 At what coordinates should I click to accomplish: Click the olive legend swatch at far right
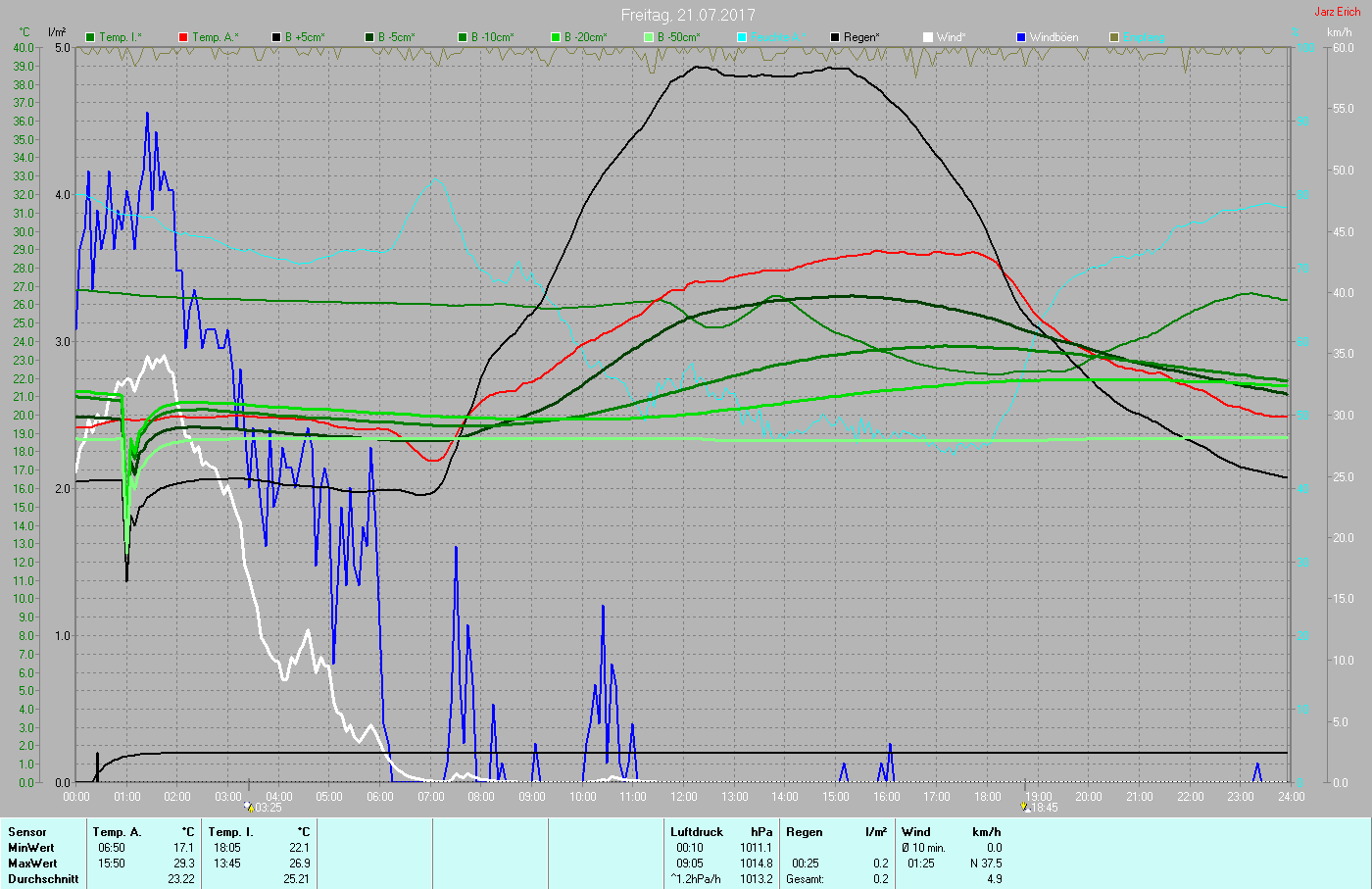(1113, 37)
